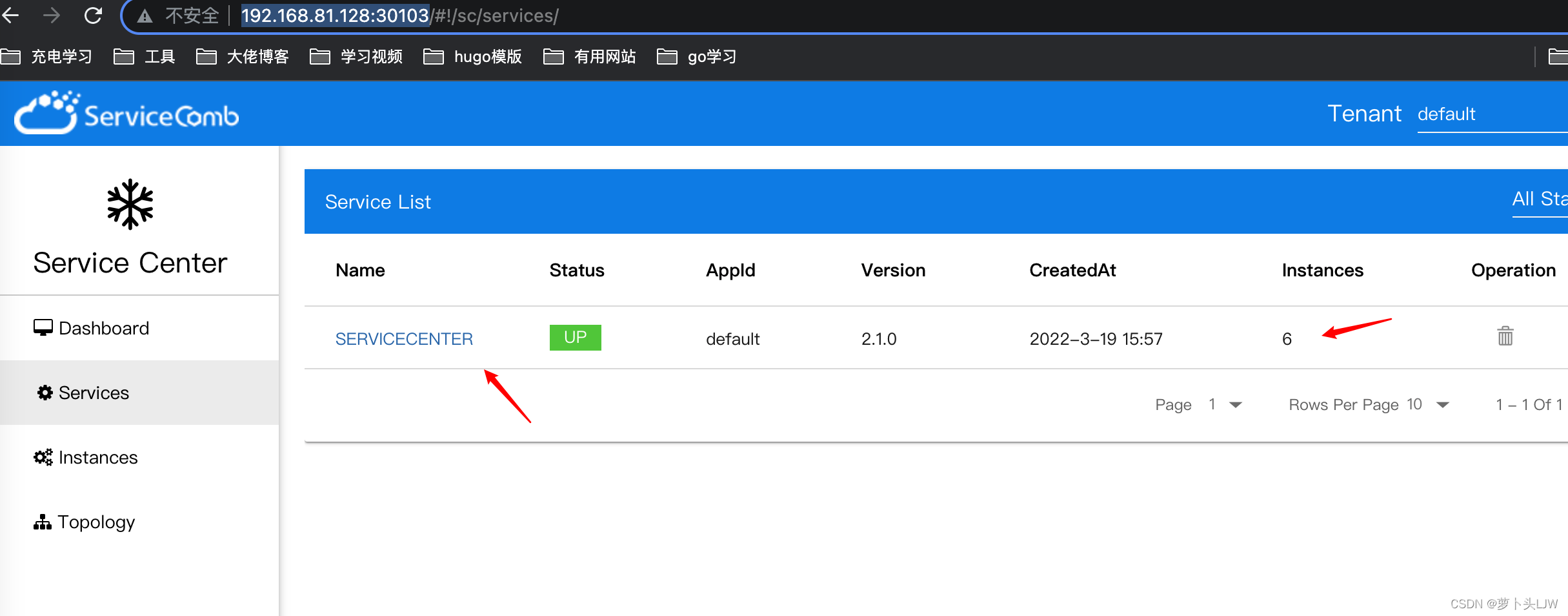Screen dimensions: 1568x616
Task: Click the ServiceComb cloud logo
Action: 126,113
